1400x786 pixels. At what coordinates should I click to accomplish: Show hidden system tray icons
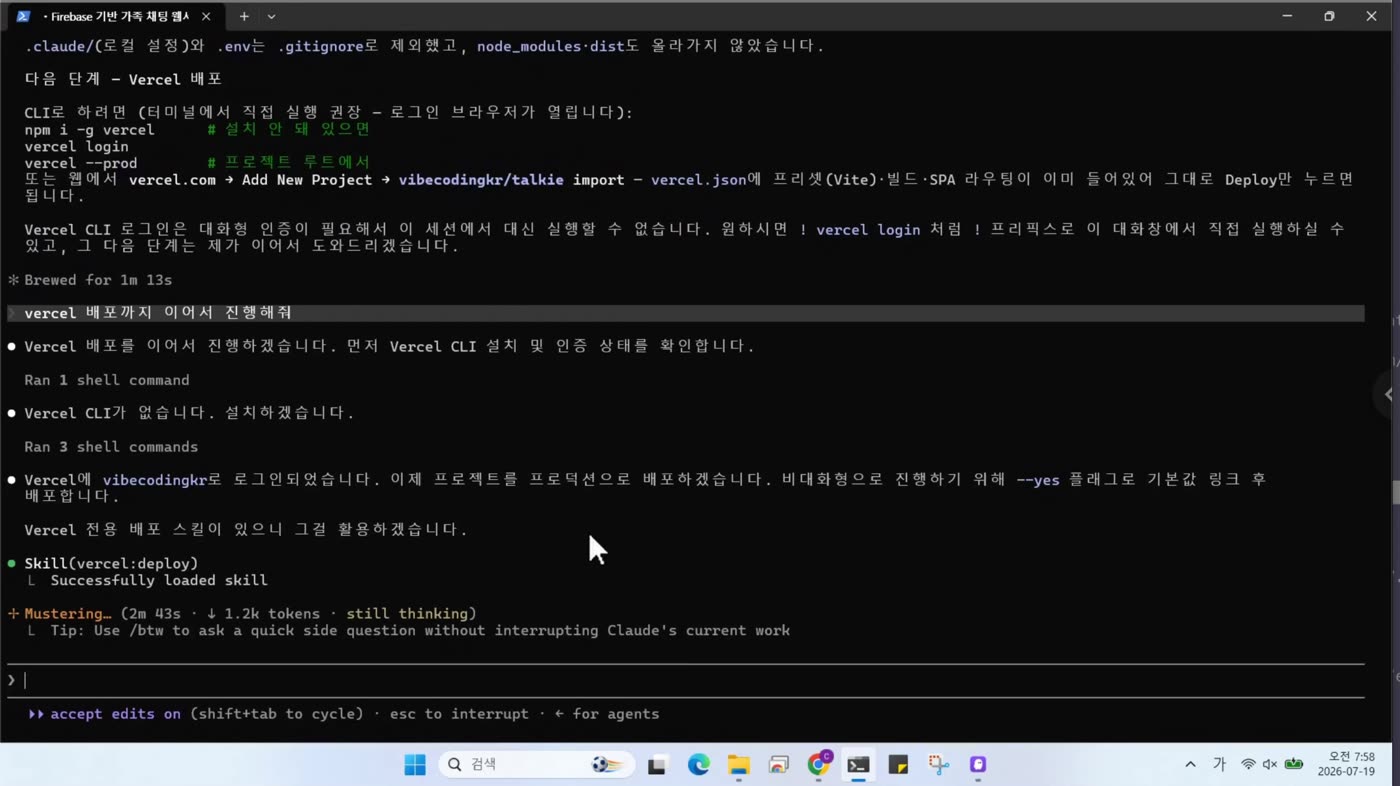coord(1190,764)
